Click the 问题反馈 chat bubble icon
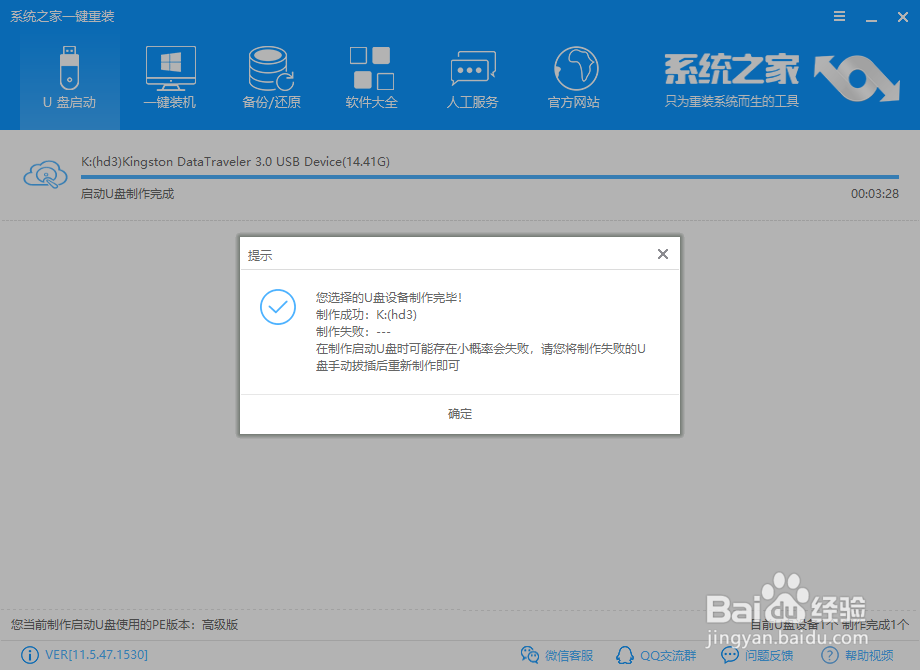Image resolution: width=920 pixels, height=670 pixels. pos(730,655)
